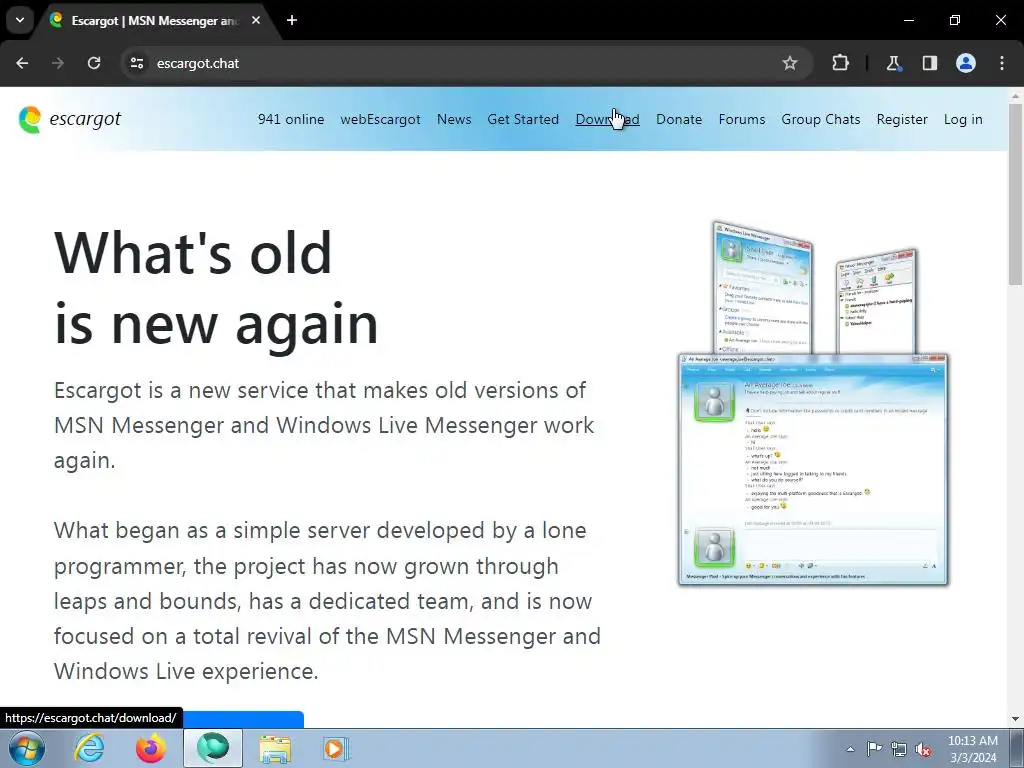Expand the tab search dropdown arrow
The image size is (1024, 768).
[20, 20]
